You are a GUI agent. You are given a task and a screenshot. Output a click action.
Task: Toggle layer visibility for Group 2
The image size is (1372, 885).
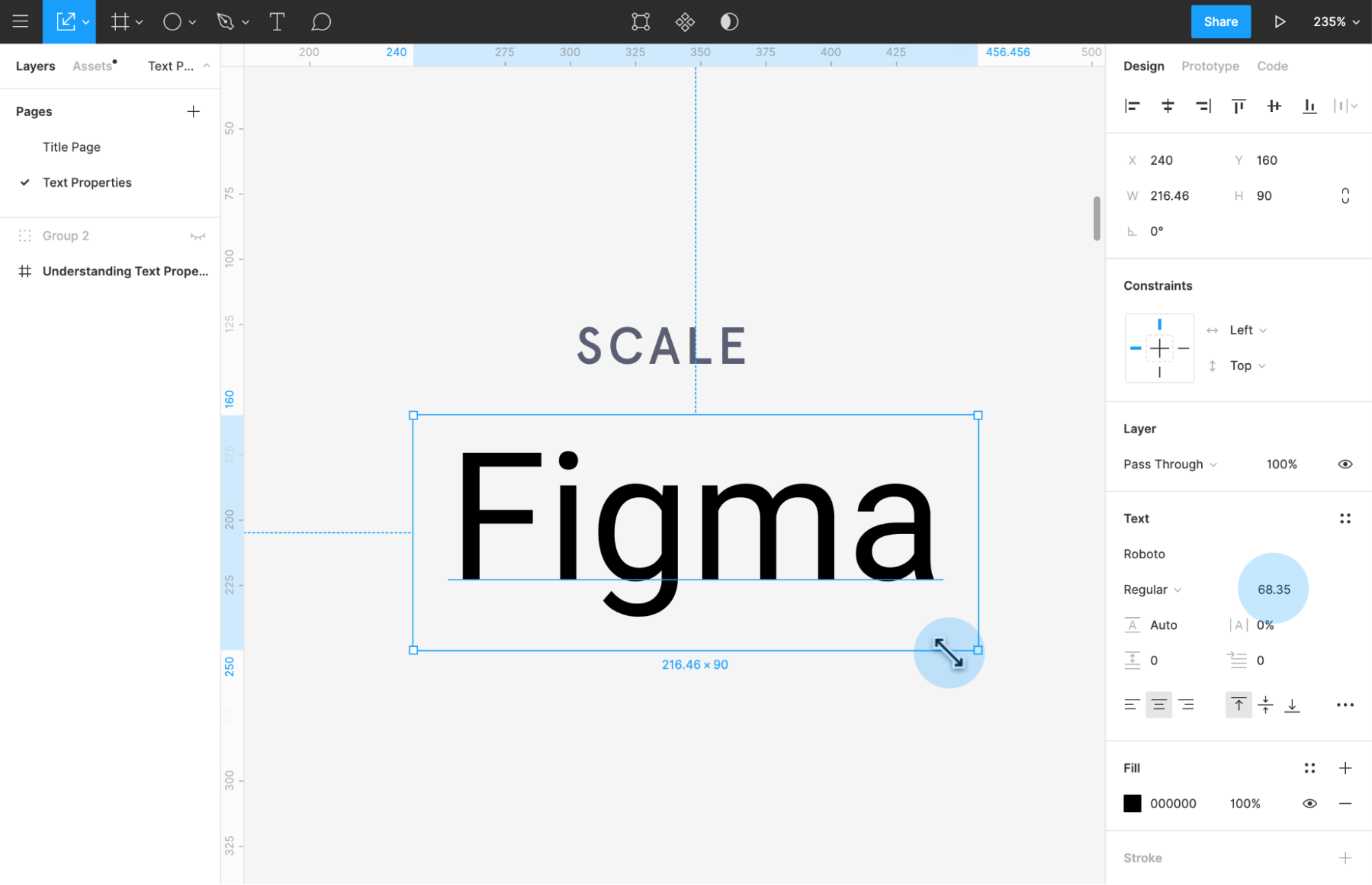[x=198, y=236]
